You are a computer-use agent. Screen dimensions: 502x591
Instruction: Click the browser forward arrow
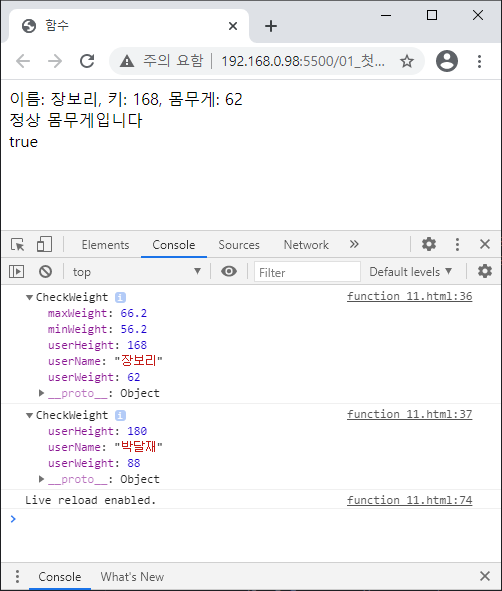tap(55, 61)
